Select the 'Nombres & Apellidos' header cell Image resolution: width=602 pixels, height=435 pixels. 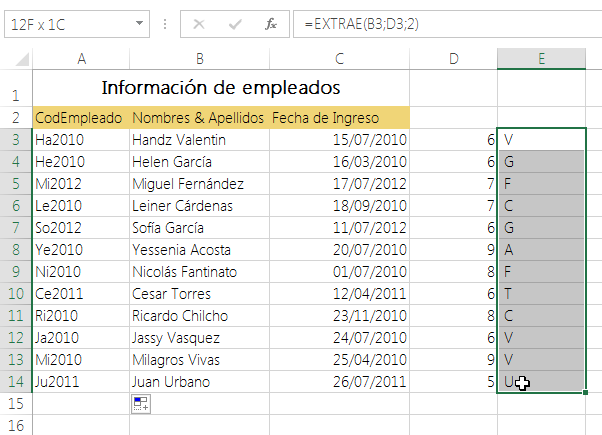coord(198,117)
